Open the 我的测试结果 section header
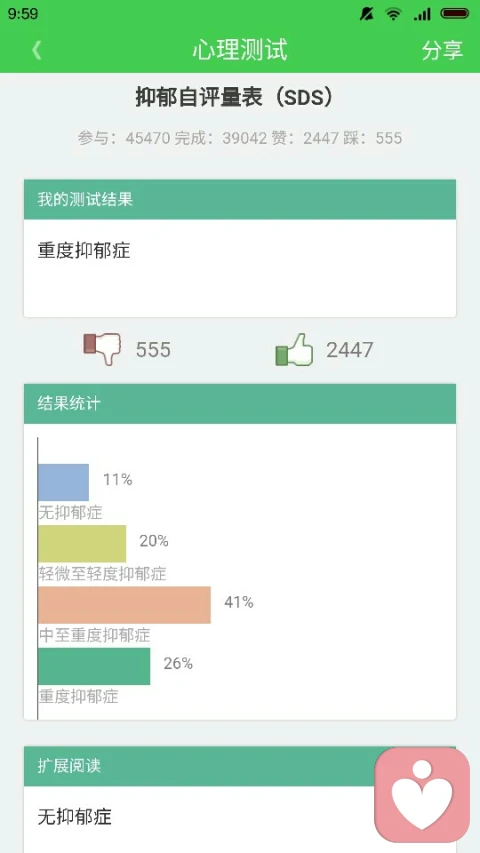 click(x=239, y=199)
